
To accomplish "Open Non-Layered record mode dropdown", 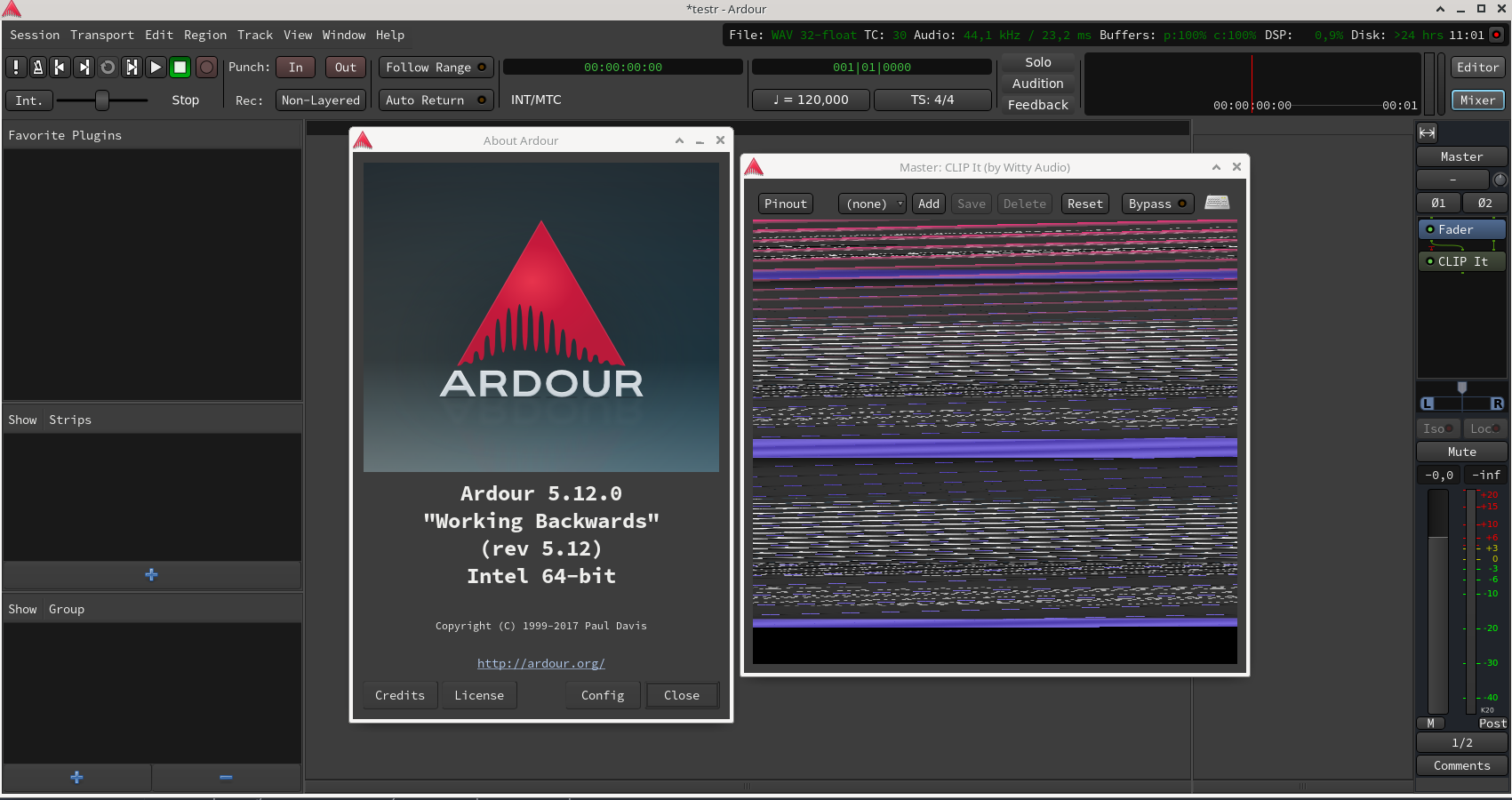I will click(x=321, y=100).
